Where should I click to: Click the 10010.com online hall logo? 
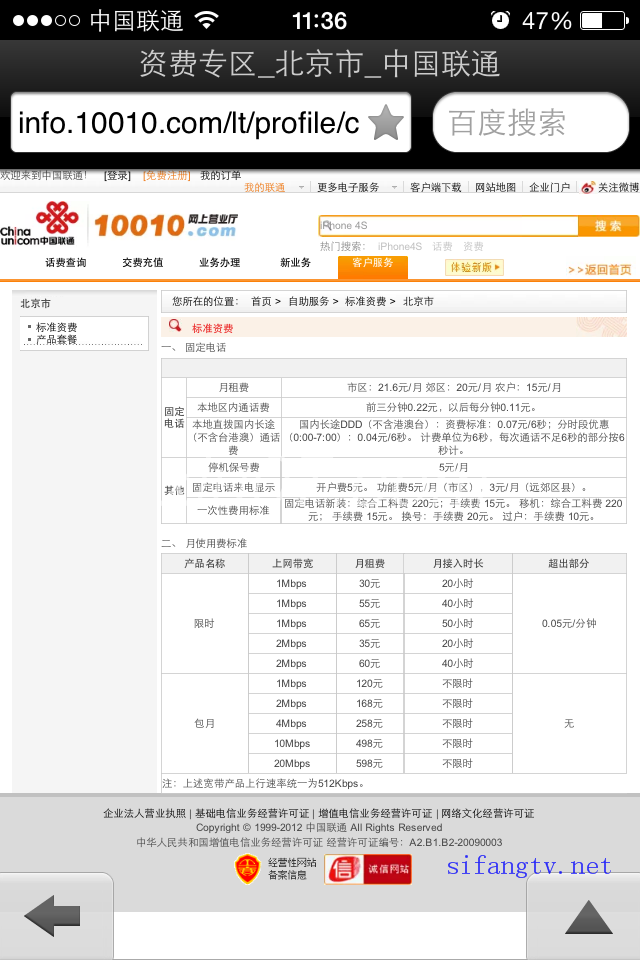pos(165,225)
